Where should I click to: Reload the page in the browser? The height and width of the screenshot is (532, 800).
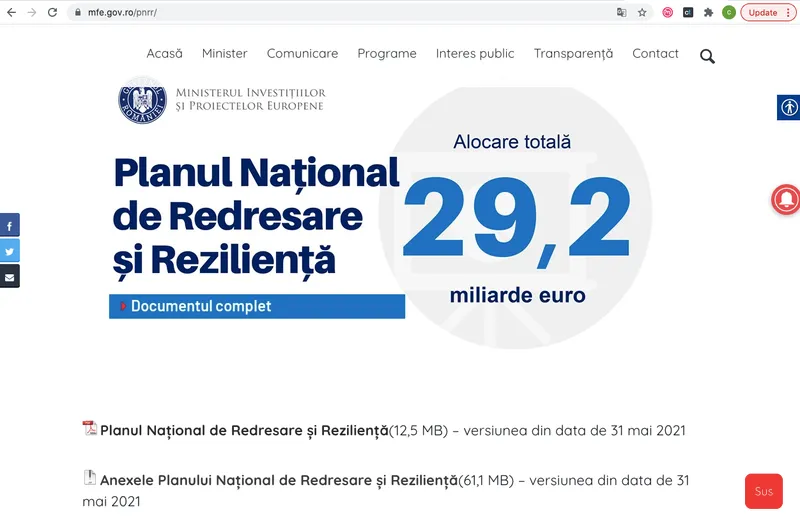point(52,13)
